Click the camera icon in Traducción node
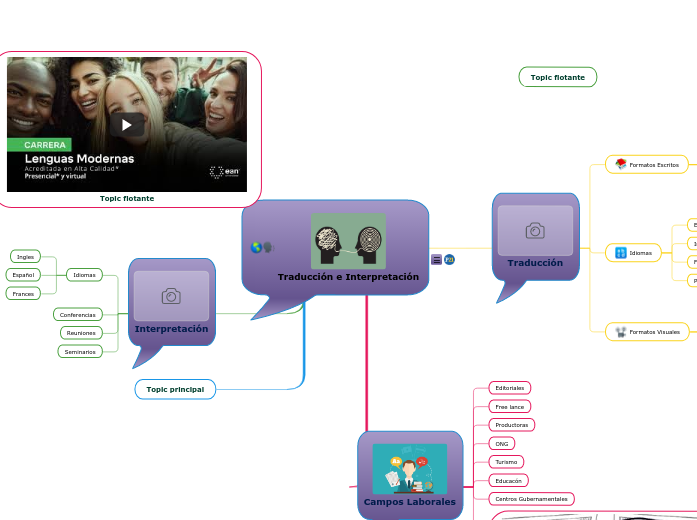 535,231
